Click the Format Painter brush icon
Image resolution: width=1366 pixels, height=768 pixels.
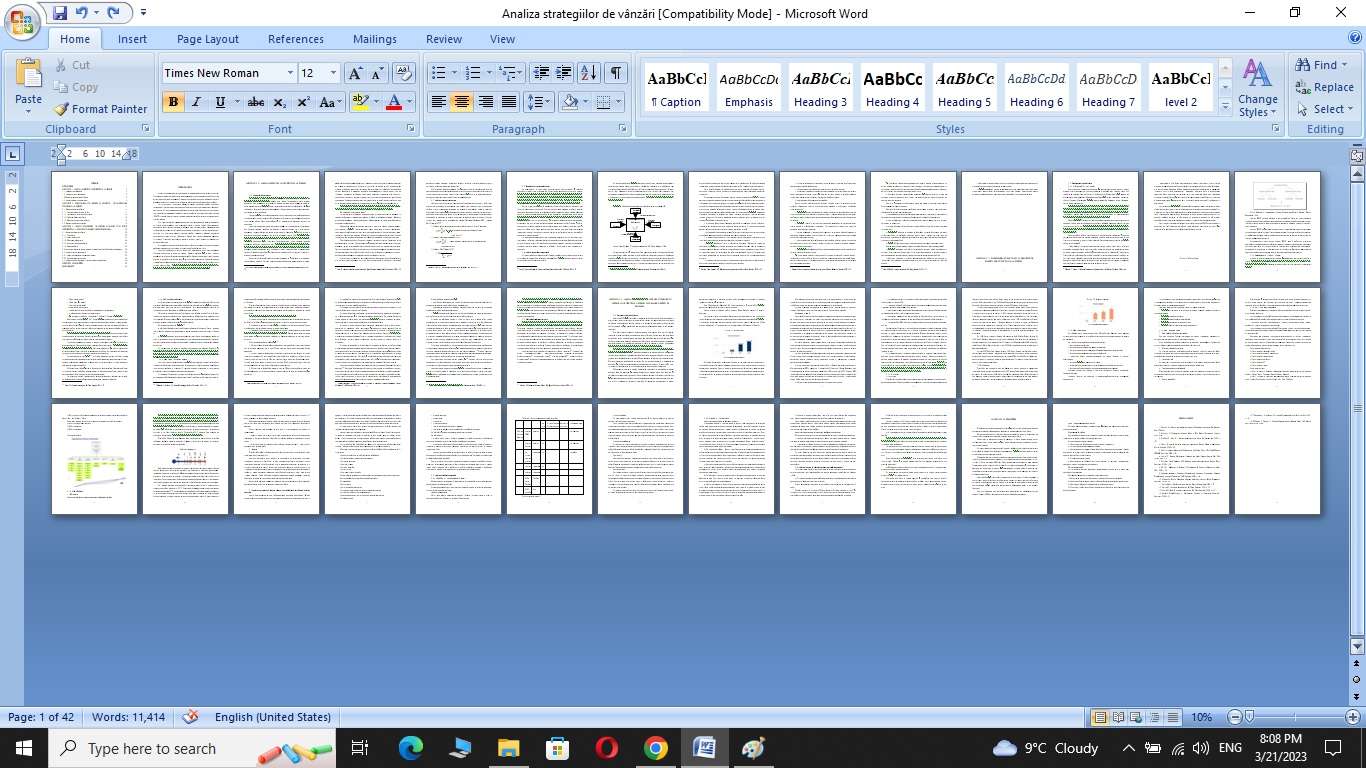61,109
